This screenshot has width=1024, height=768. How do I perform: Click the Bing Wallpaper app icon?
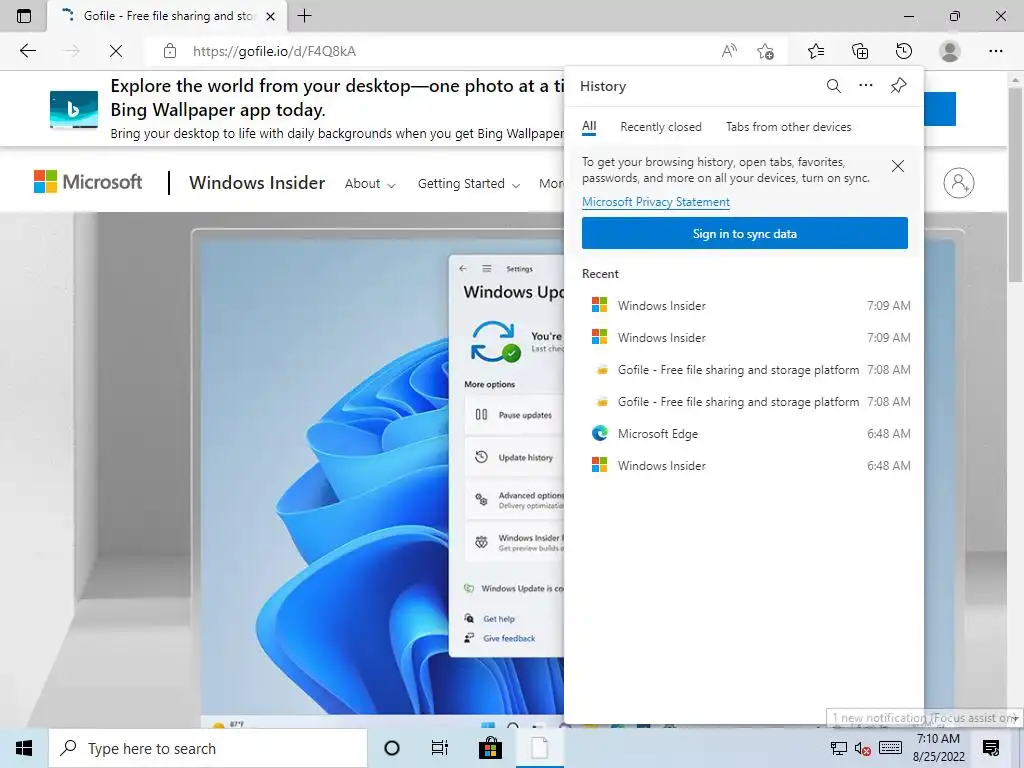[x=74, y=109]
